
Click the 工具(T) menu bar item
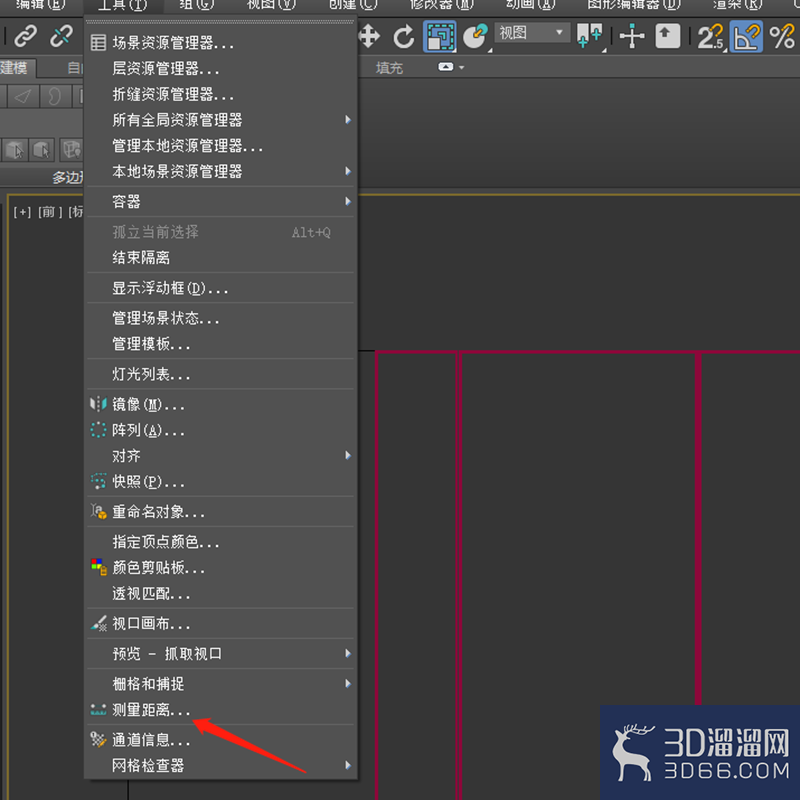click(x=122, y=5)
